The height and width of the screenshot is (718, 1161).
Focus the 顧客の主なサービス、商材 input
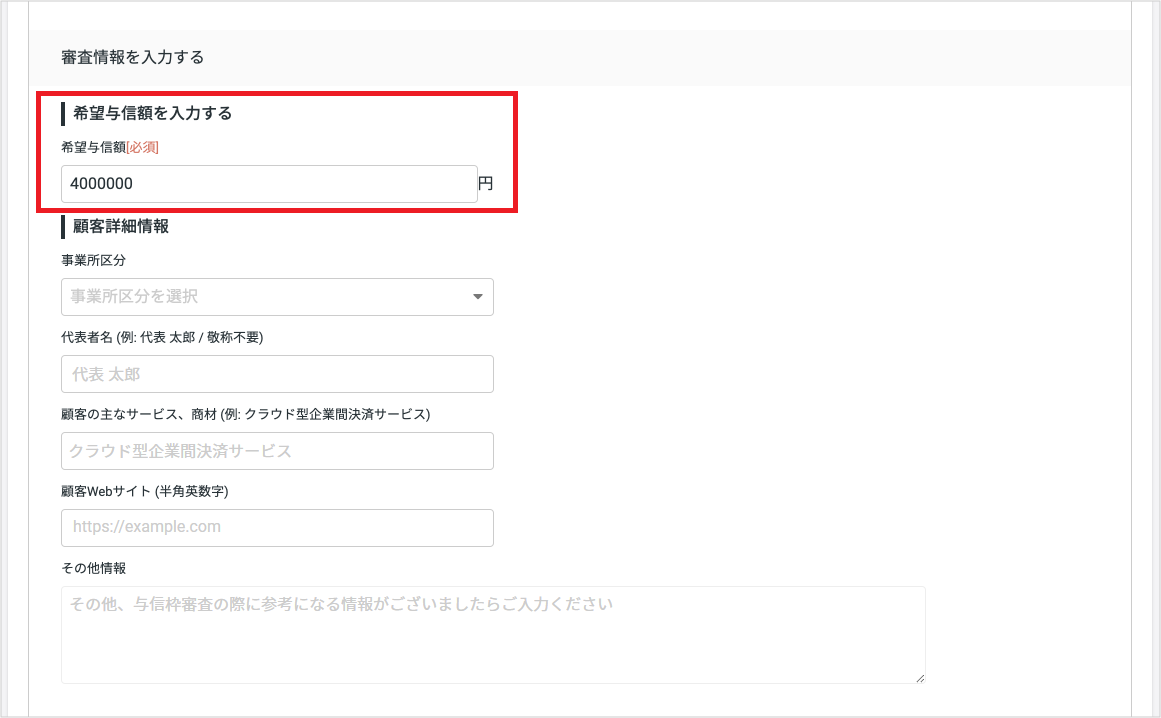277,451
